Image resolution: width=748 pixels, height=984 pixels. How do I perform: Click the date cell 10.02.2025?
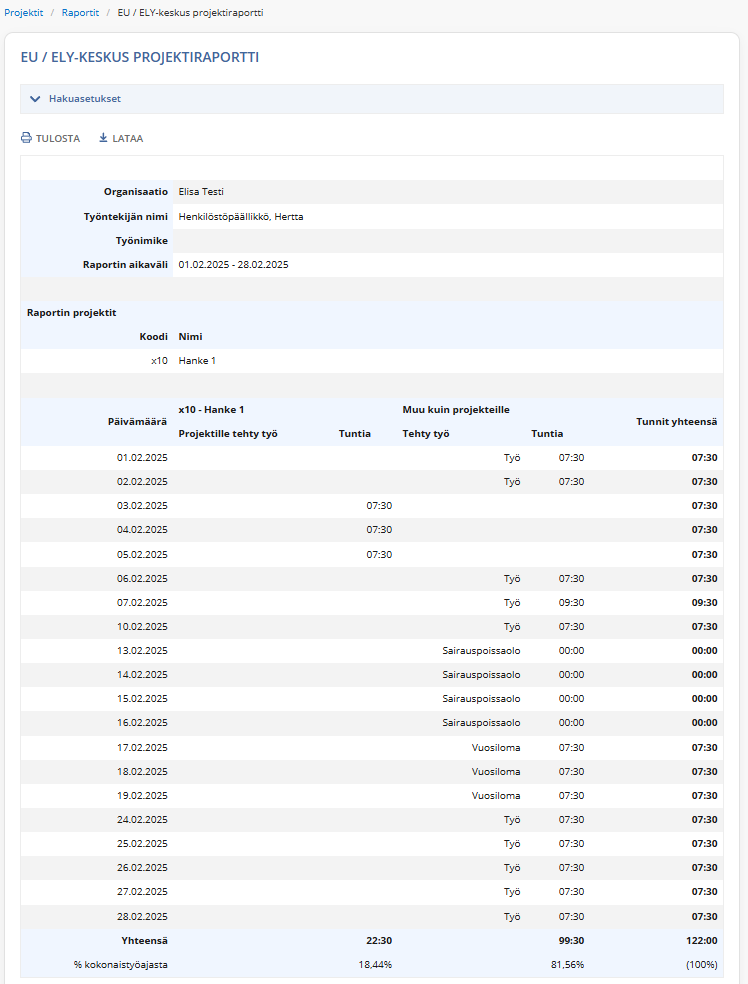142,627
